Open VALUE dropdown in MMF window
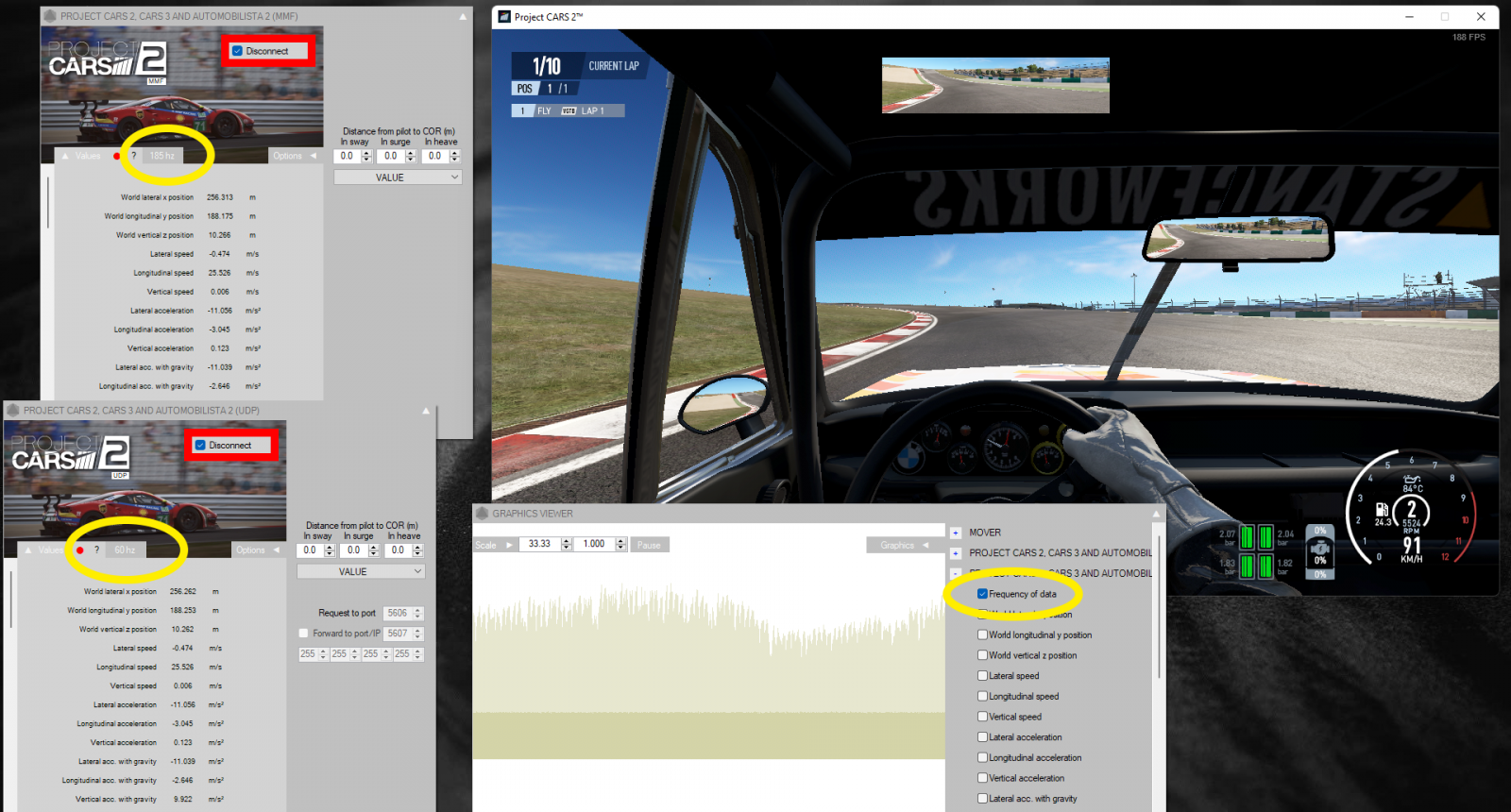Viewport: 1511px width, 812px height. click(398, 178)
